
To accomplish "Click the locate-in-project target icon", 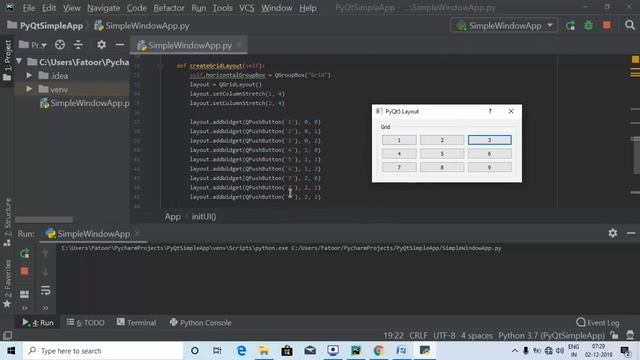I will [x=60, y=45].
